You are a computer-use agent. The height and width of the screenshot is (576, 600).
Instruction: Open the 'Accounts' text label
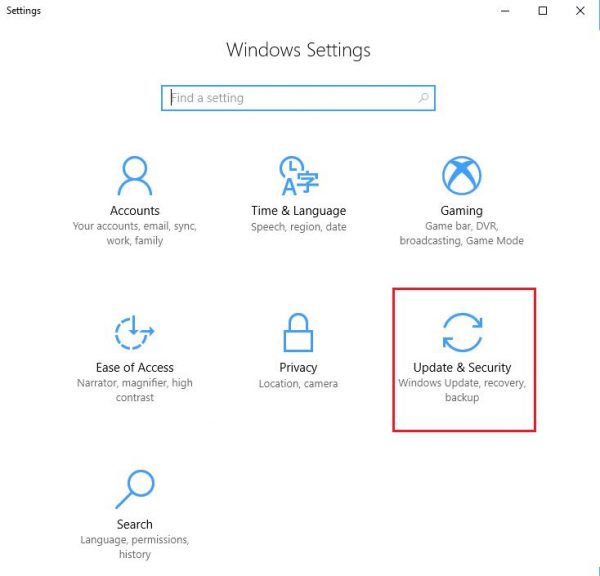(x=135, y=211)
